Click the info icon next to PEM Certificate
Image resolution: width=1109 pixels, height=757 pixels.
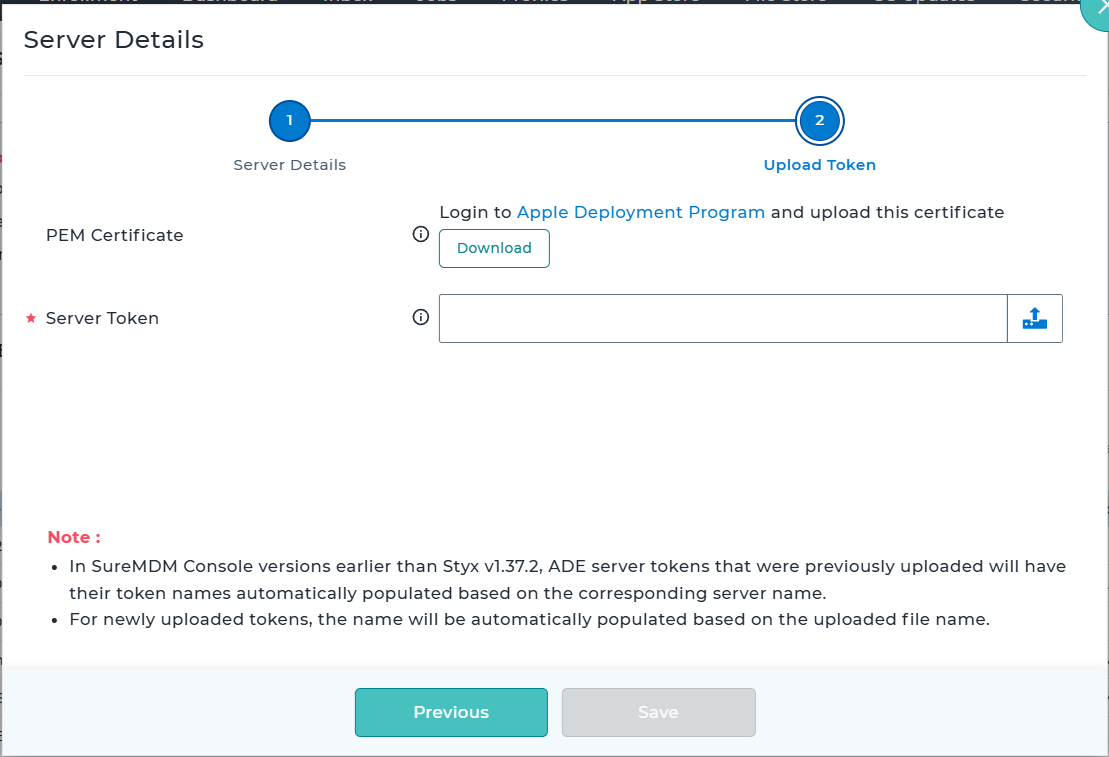click(421, 235)
